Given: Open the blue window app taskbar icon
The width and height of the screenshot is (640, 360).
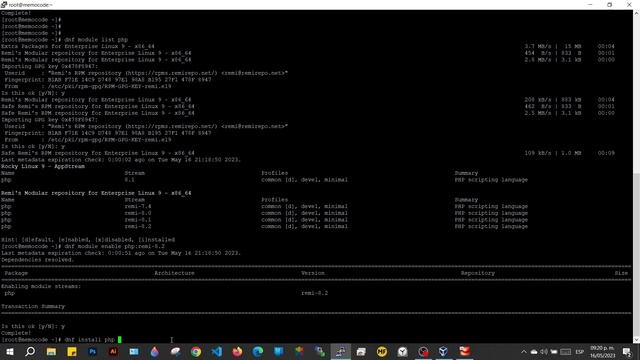Looking at the screenshot, I should coord(134,351).
